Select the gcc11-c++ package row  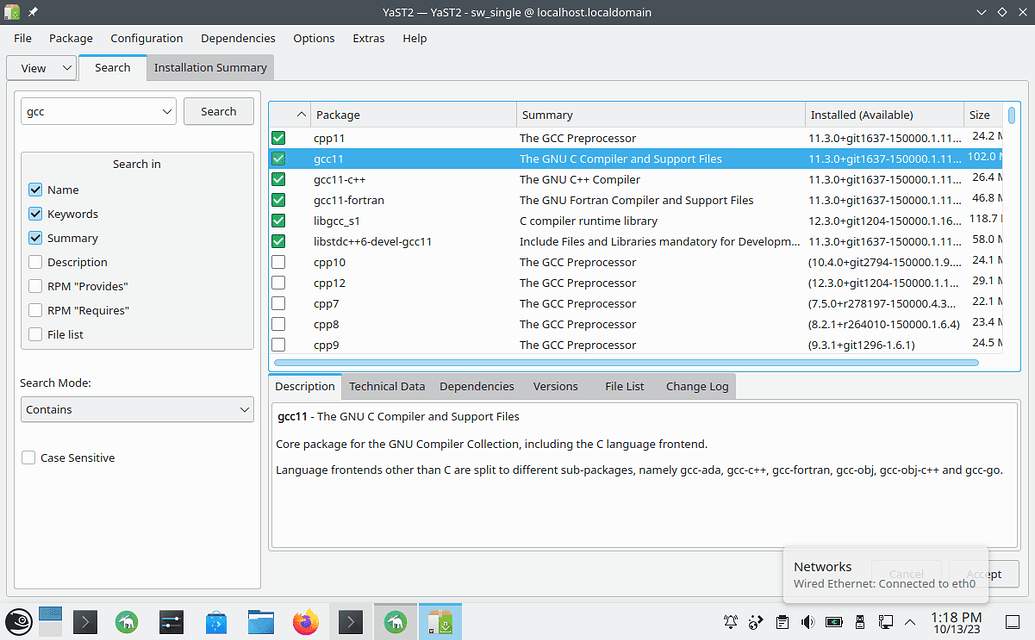click(636, 179)
